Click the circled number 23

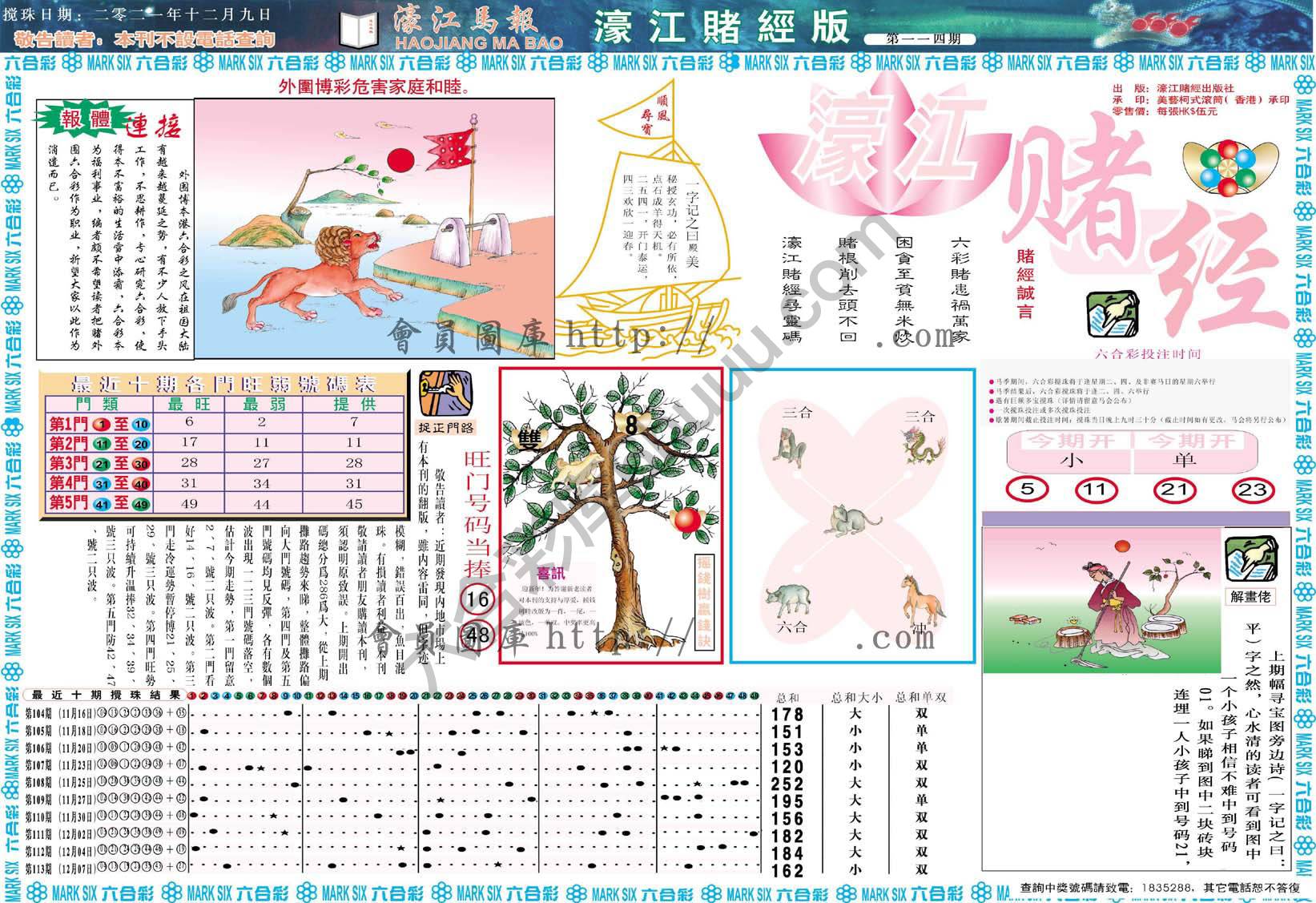[1252, 489]
